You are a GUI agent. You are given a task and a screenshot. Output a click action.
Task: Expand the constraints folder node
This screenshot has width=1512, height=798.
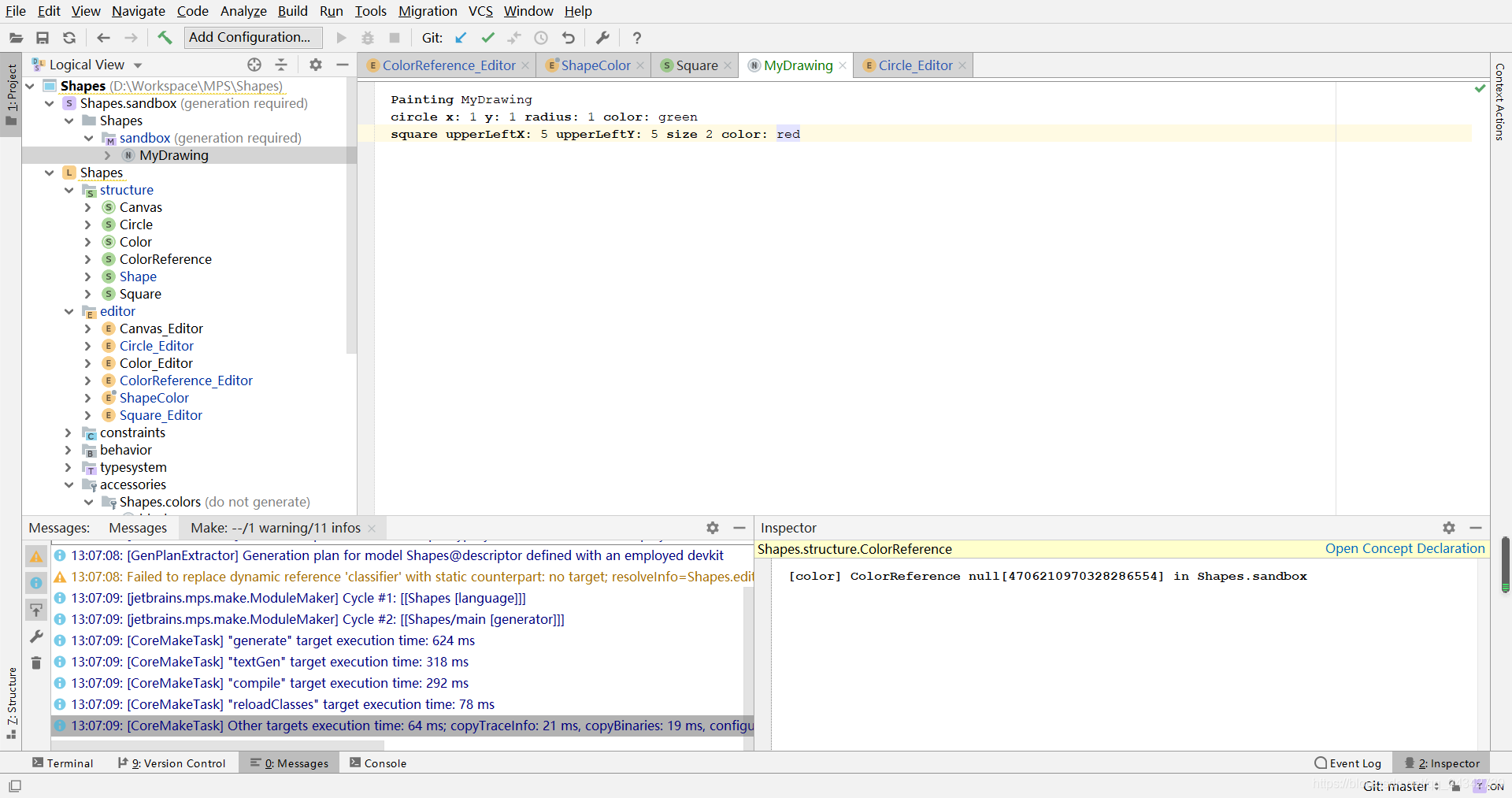click(x=69, y=432)
